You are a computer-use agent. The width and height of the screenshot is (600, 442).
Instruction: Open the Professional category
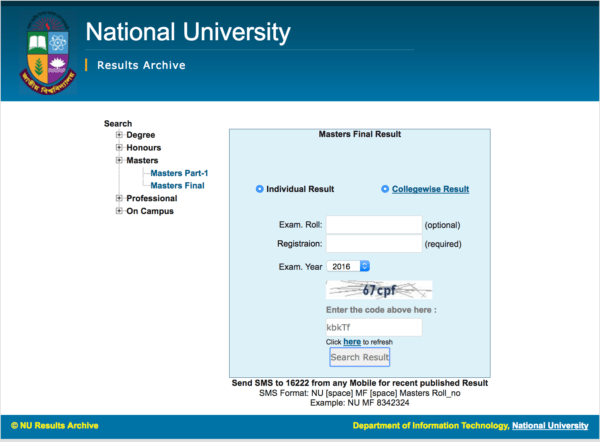click(x=152, y=199)
